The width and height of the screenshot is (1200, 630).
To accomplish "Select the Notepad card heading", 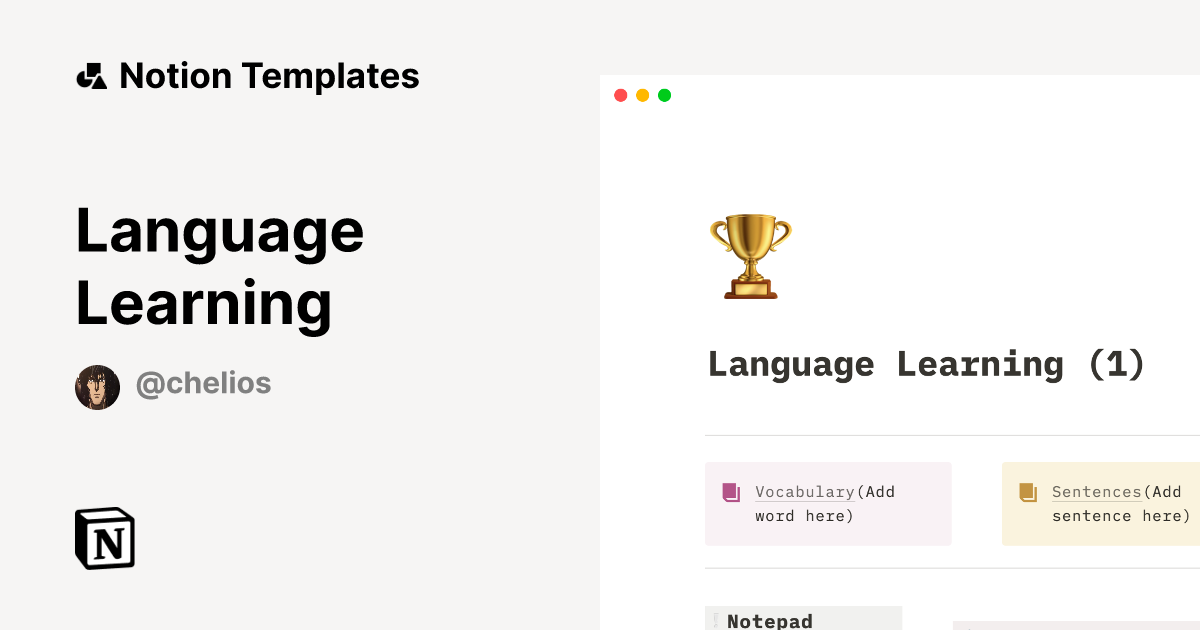I will tap(768, 621).
